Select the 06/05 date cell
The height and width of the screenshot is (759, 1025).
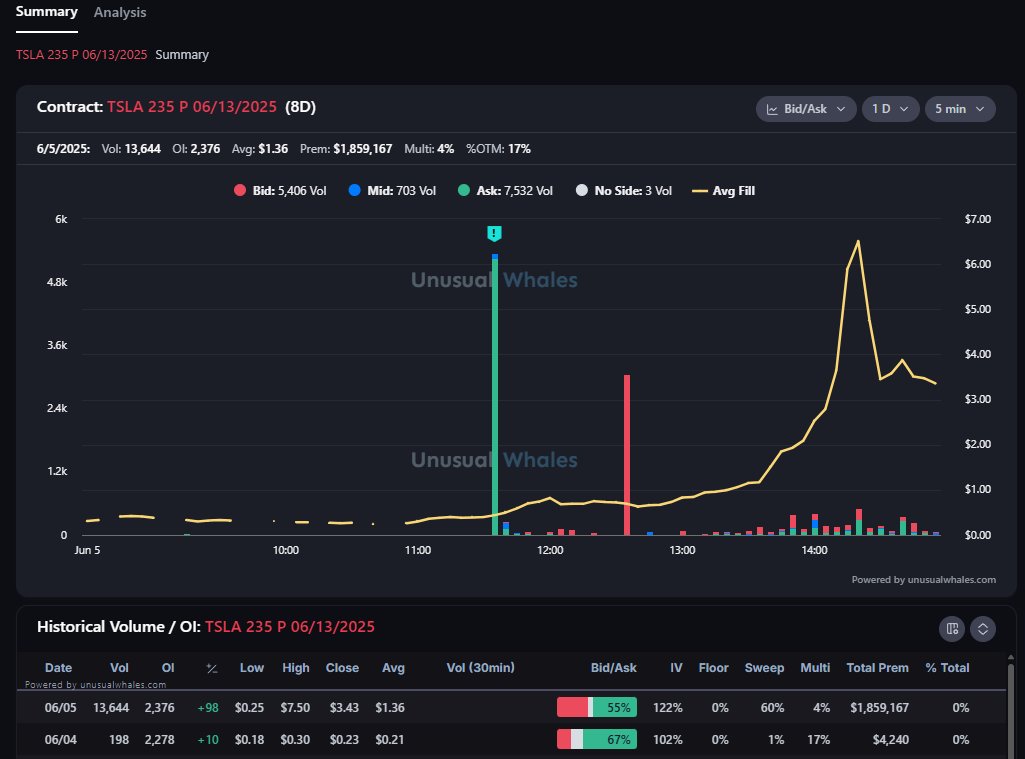(x=60, y=707)
